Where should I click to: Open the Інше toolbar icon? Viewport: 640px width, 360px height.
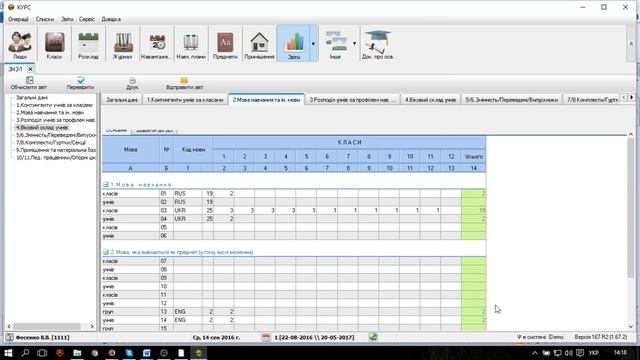tap(335, 44)
